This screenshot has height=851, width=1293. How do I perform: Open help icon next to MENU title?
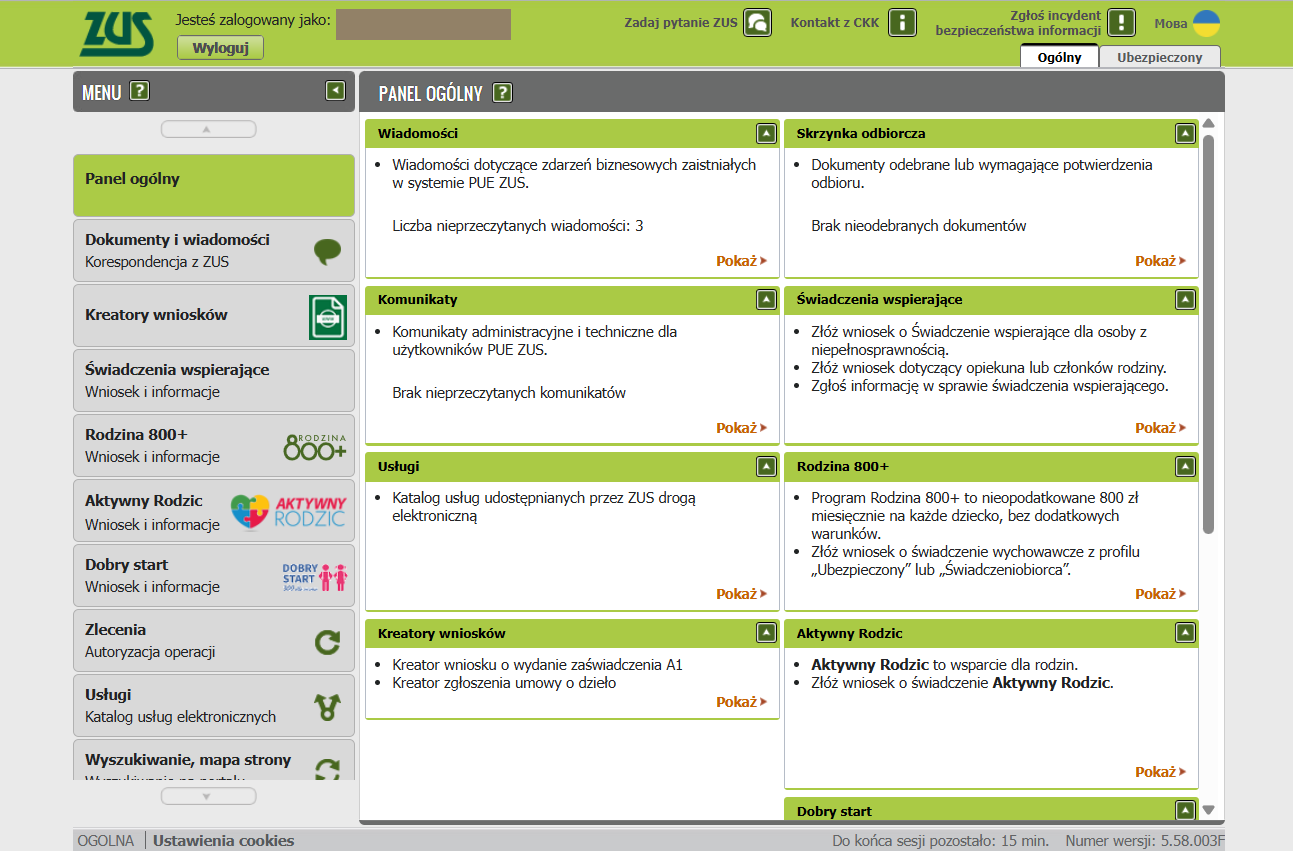tap(140, 92)
